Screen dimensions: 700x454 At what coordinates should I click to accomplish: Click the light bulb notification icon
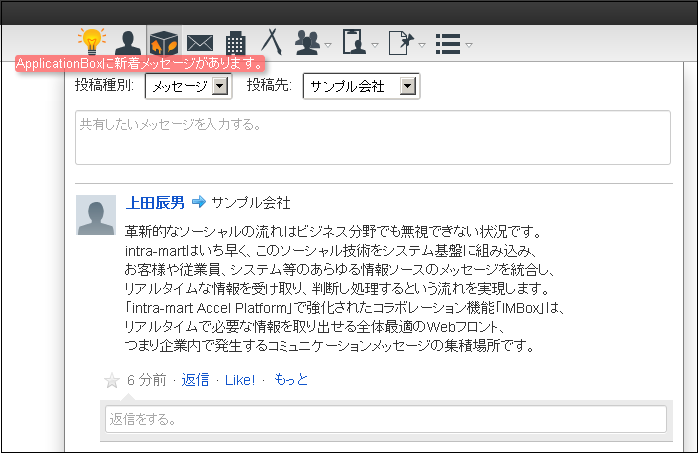click(92, 41)
